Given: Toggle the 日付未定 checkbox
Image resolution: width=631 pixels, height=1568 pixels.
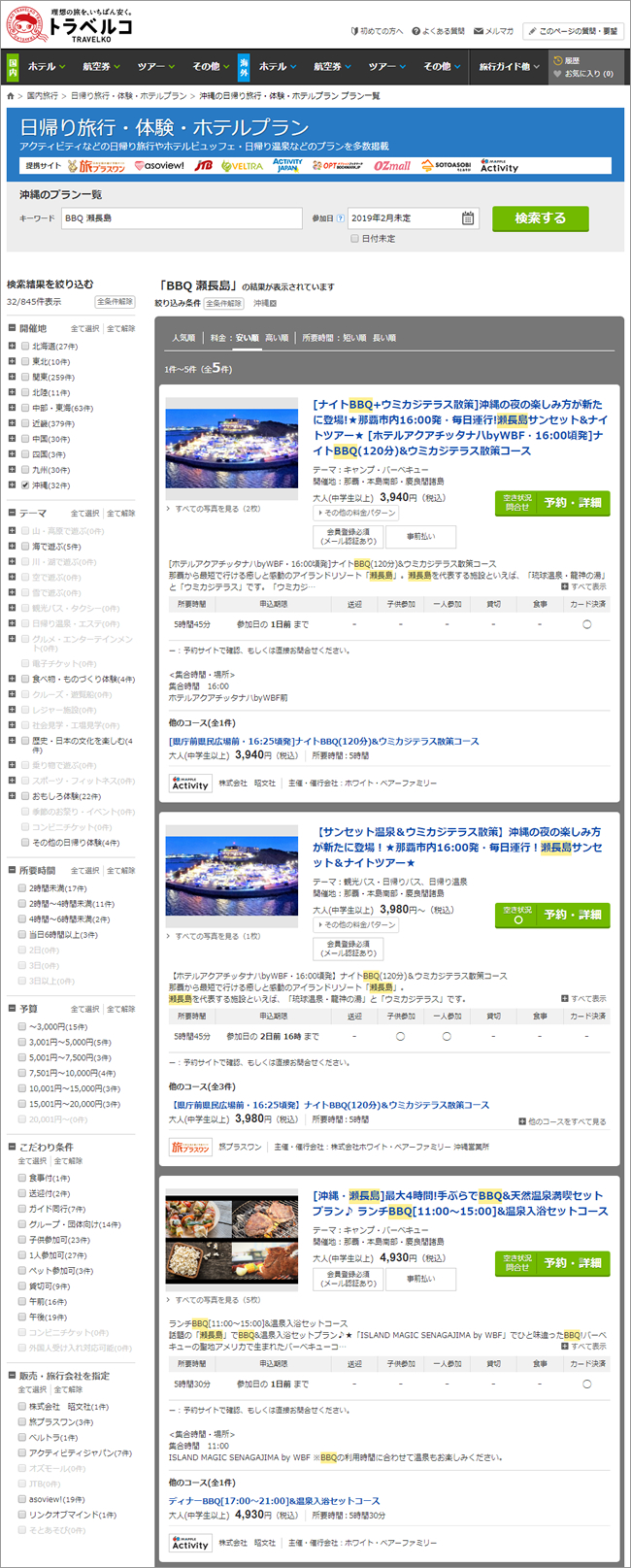Looking at the screenshot, I should 355,239.
